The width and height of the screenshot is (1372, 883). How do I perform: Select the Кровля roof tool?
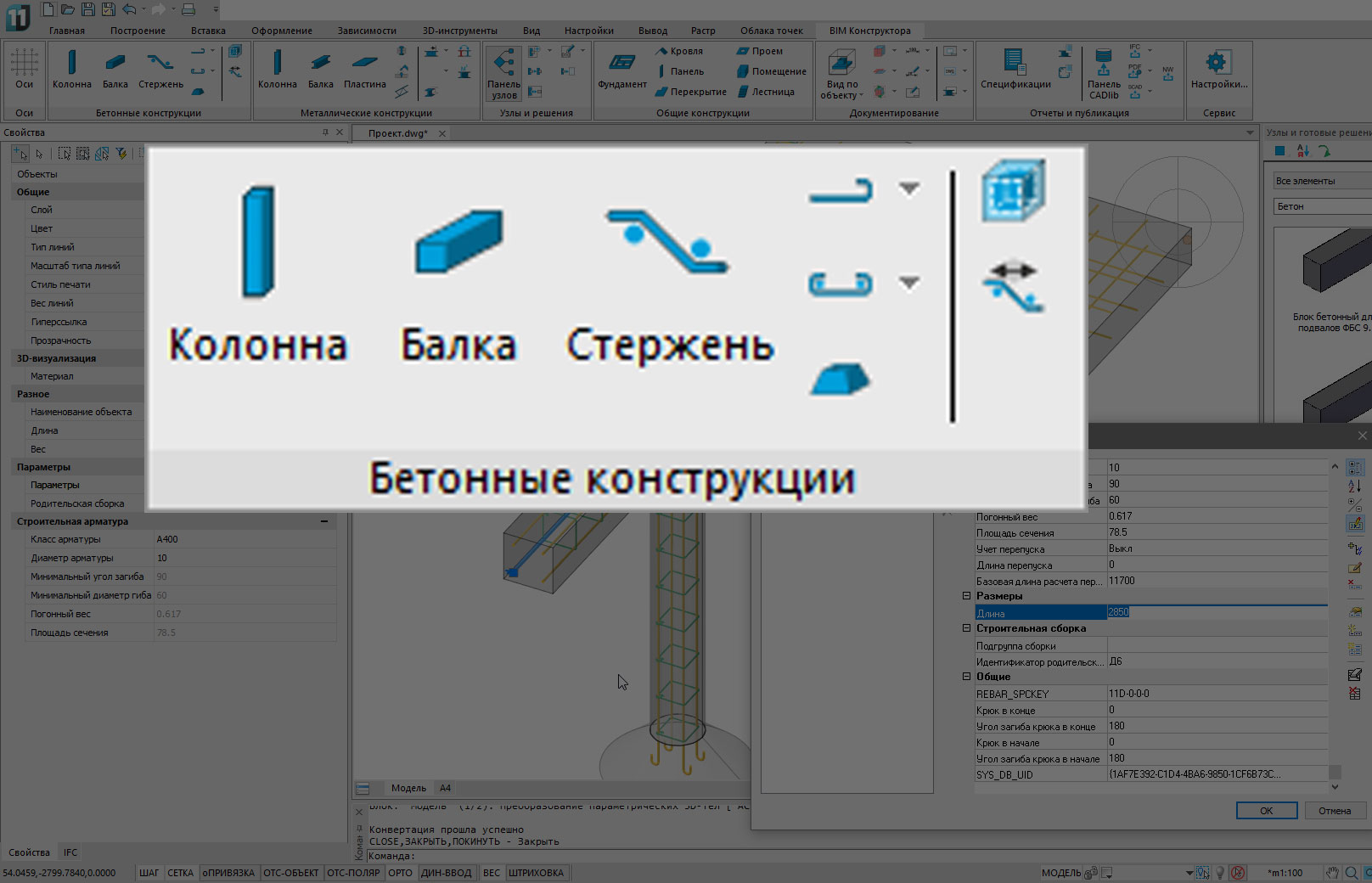pos(679,51)
